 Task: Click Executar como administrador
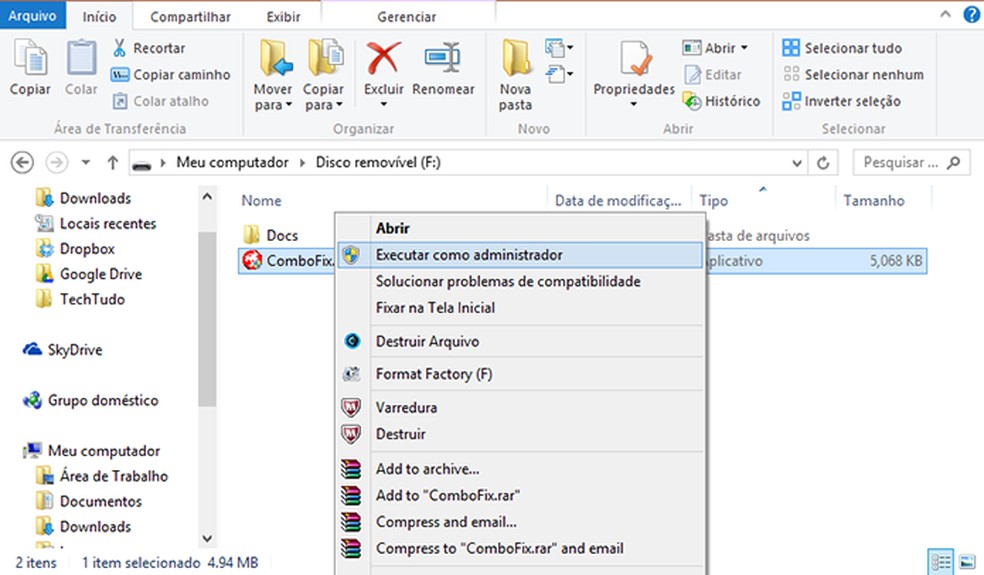coord(520,255)
